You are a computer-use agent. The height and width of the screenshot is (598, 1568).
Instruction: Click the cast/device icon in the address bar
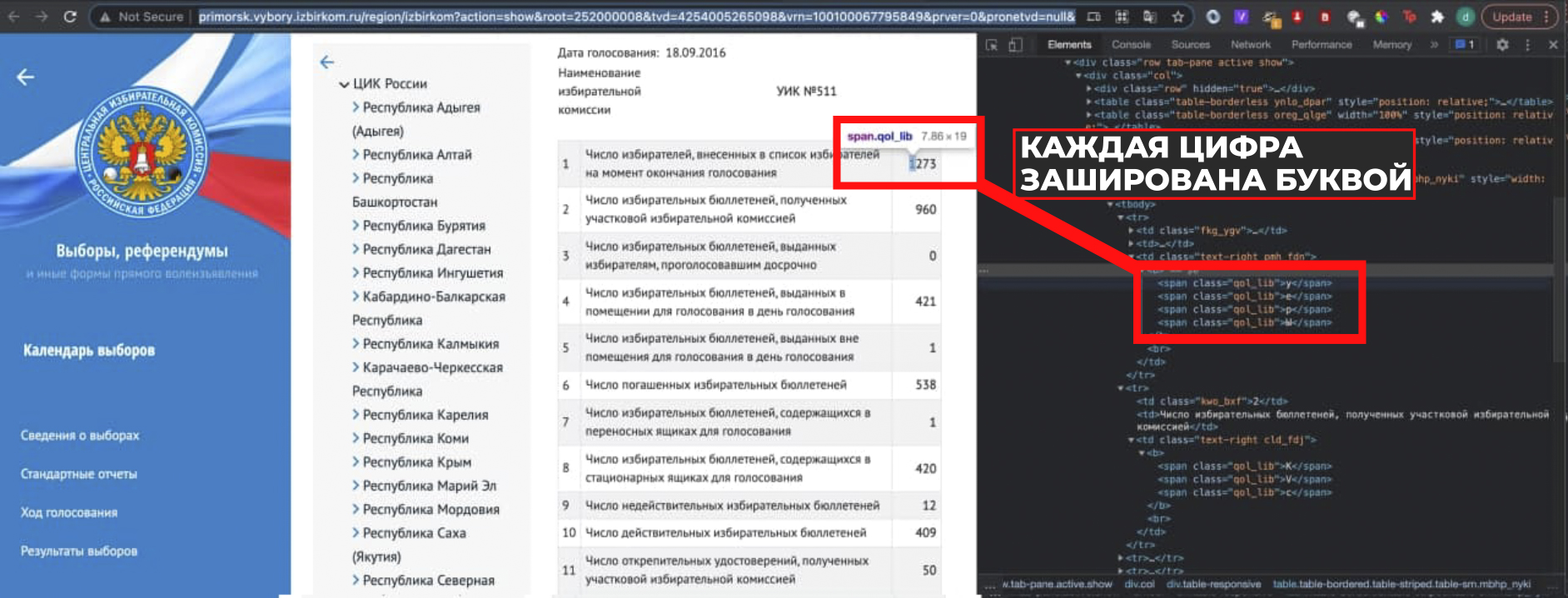(x=1094, y=17)
